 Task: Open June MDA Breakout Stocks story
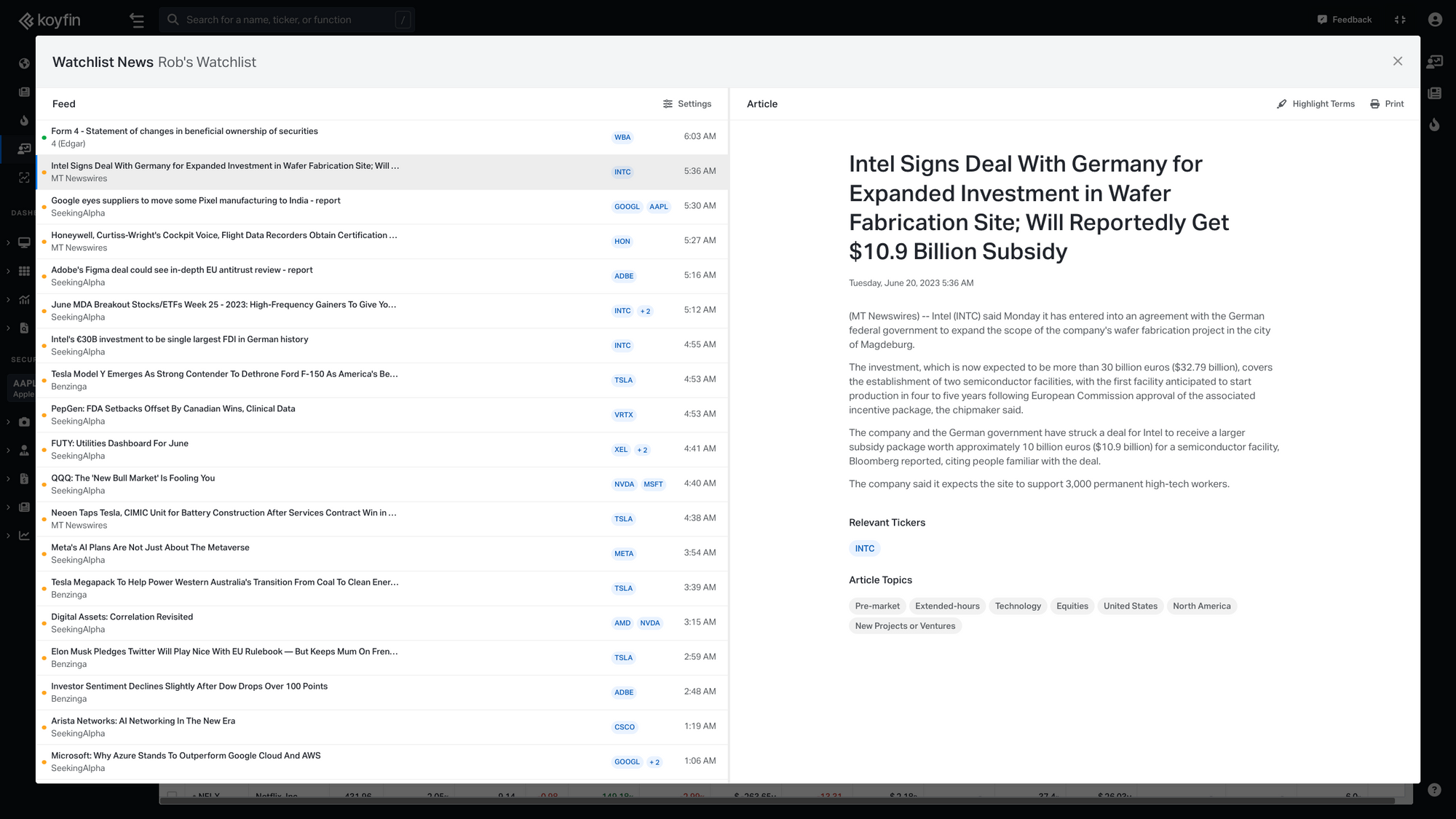tap(382, 311)
